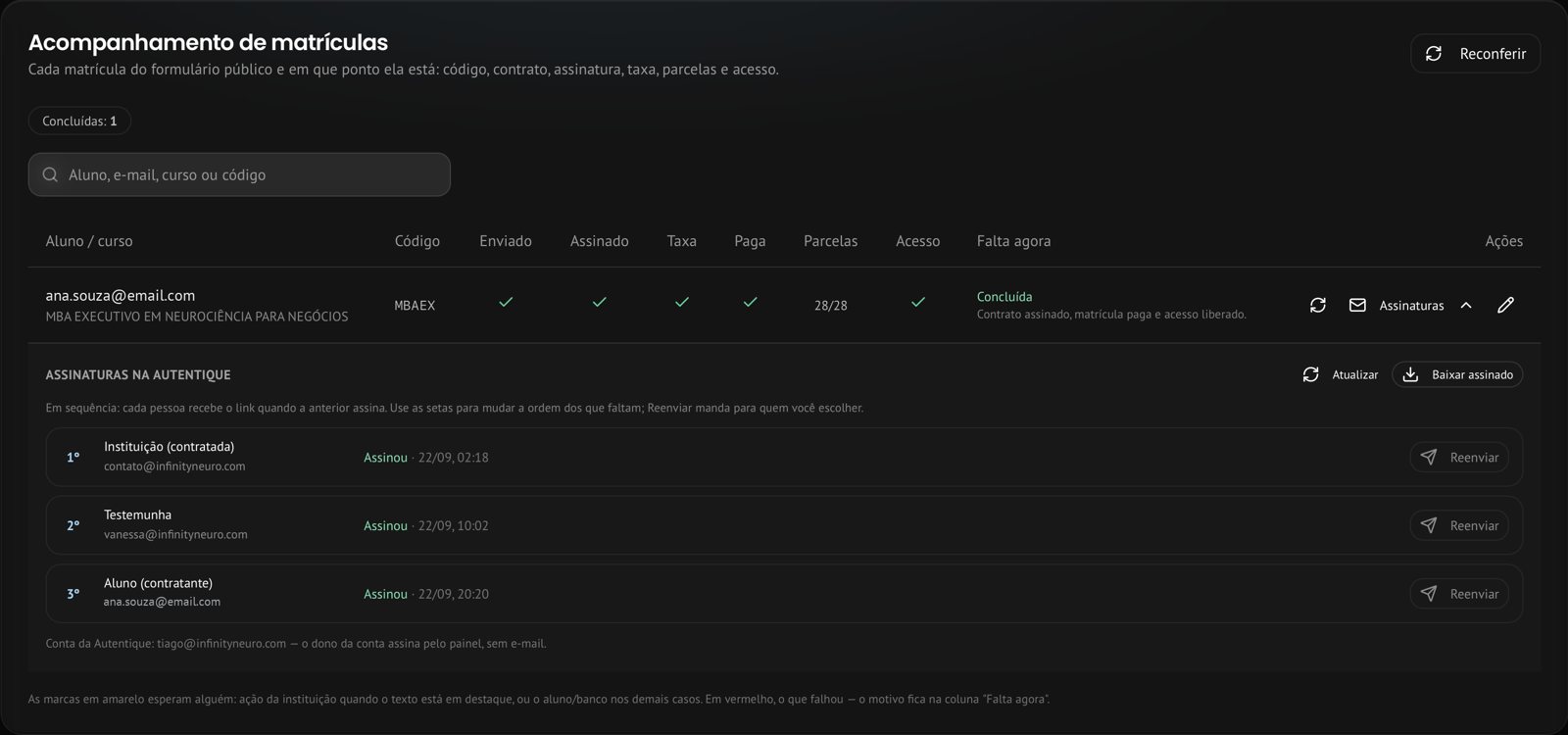Click Baixar assinado button
1568x735 pixels.
point(1457,374)
